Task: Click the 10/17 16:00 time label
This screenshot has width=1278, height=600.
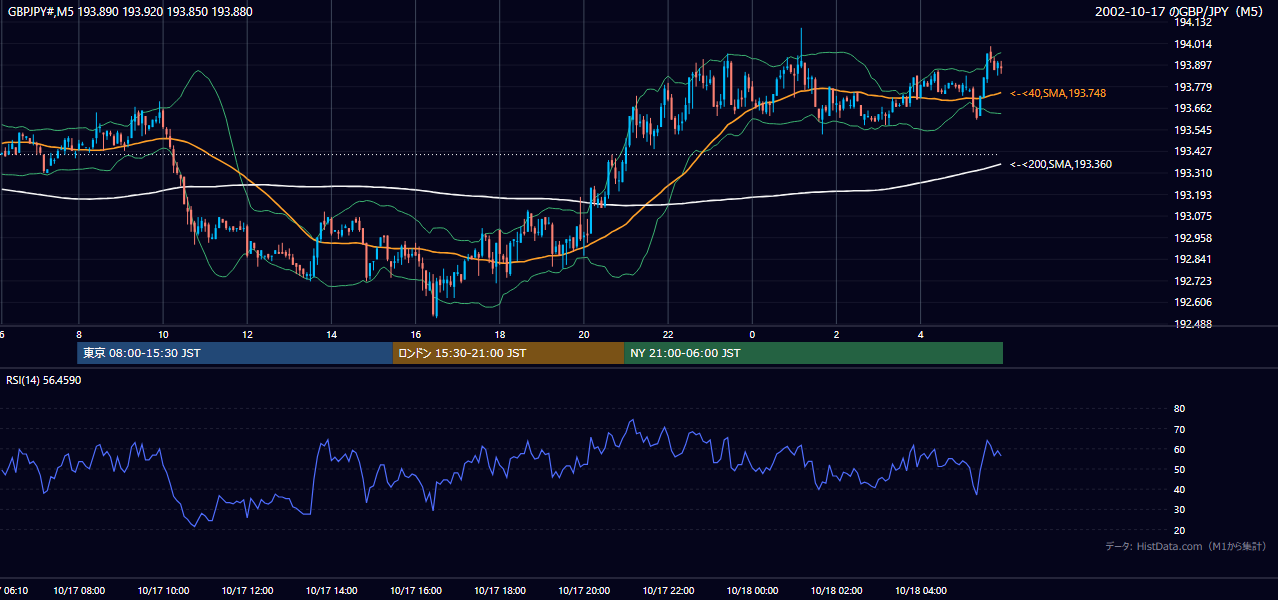Action: pos(415,591)
